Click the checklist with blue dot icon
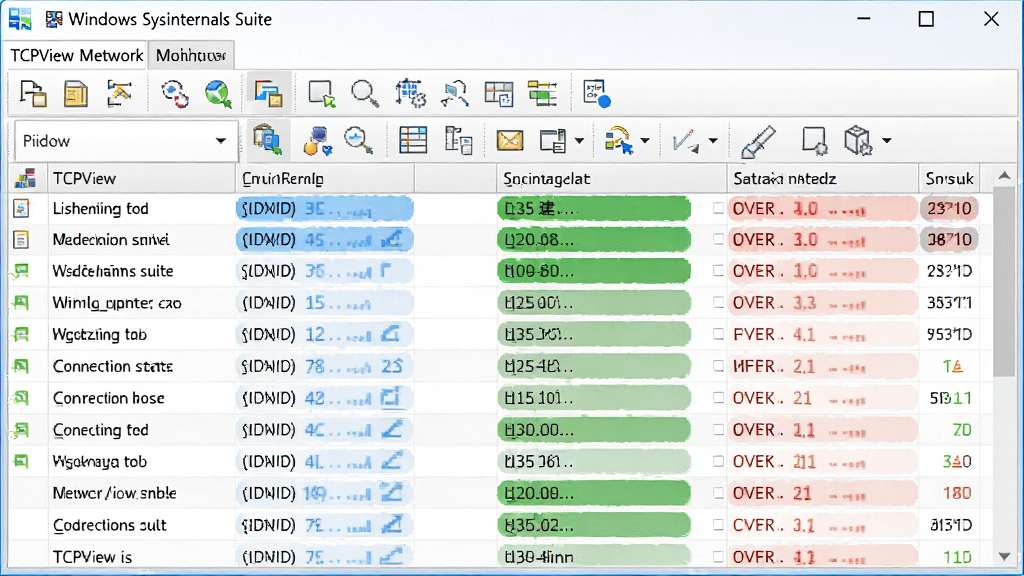1024x576 pixels. 597,93
